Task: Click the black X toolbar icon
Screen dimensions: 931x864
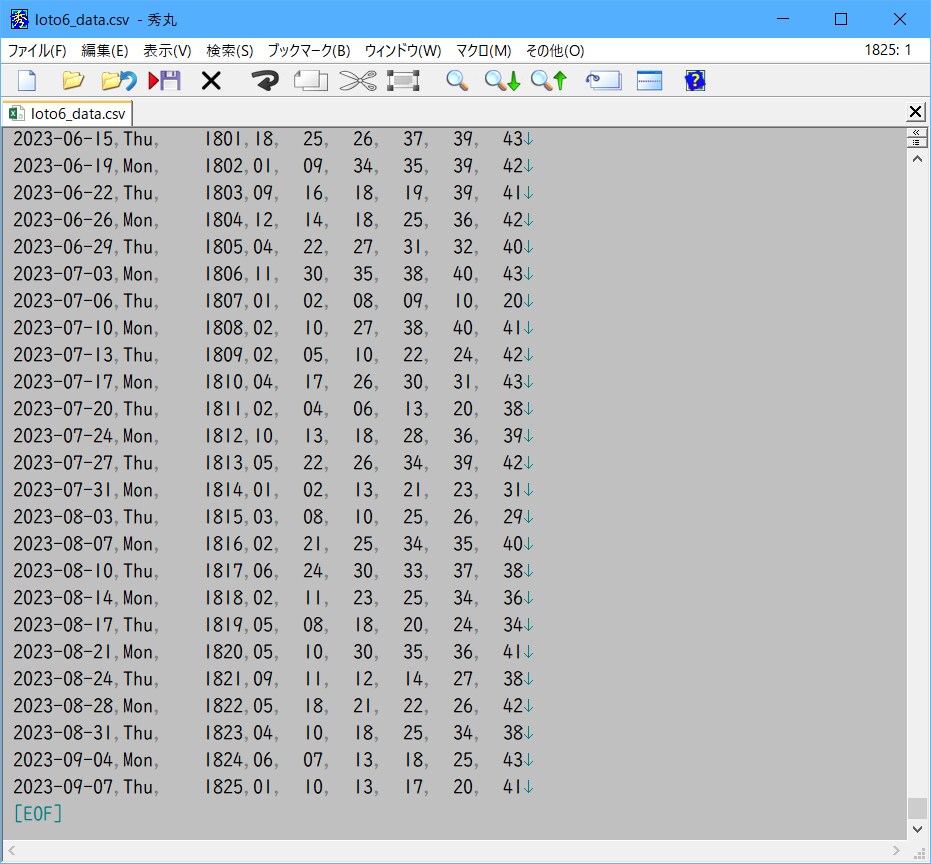Action: coord(211,80)
